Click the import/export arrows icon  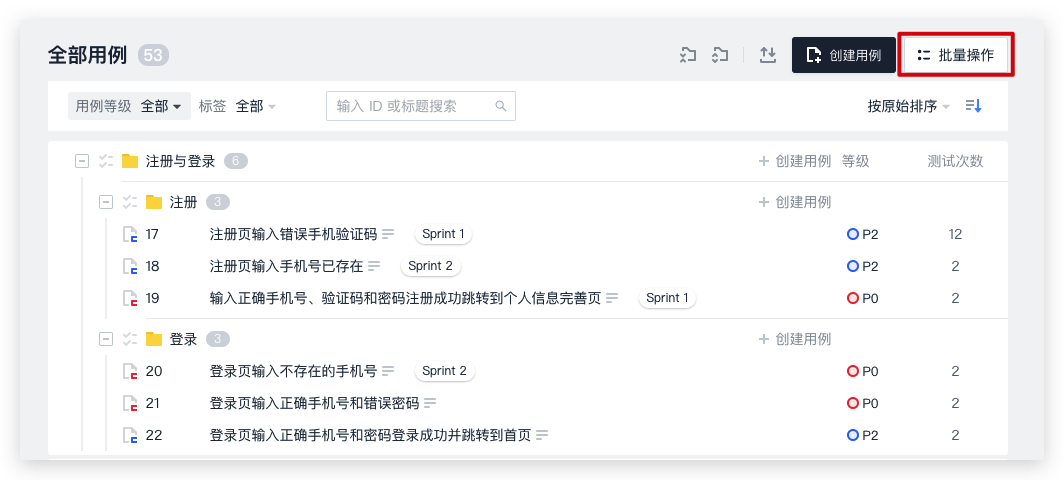767,55
